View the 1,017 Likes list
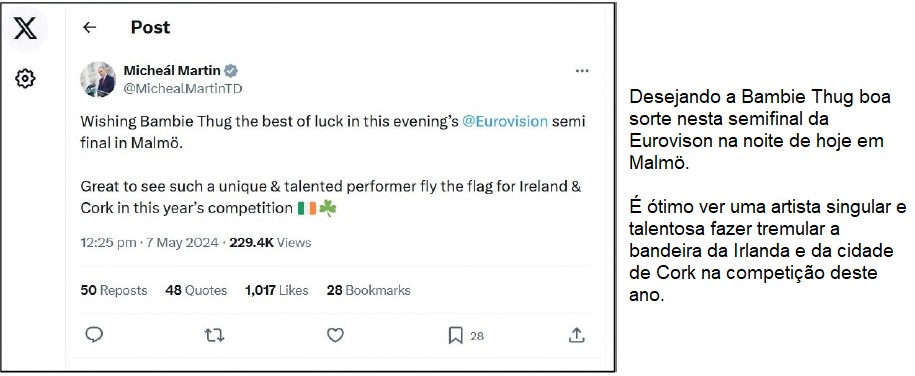Viewport: 915px width, 376px height. click(277, 290)
